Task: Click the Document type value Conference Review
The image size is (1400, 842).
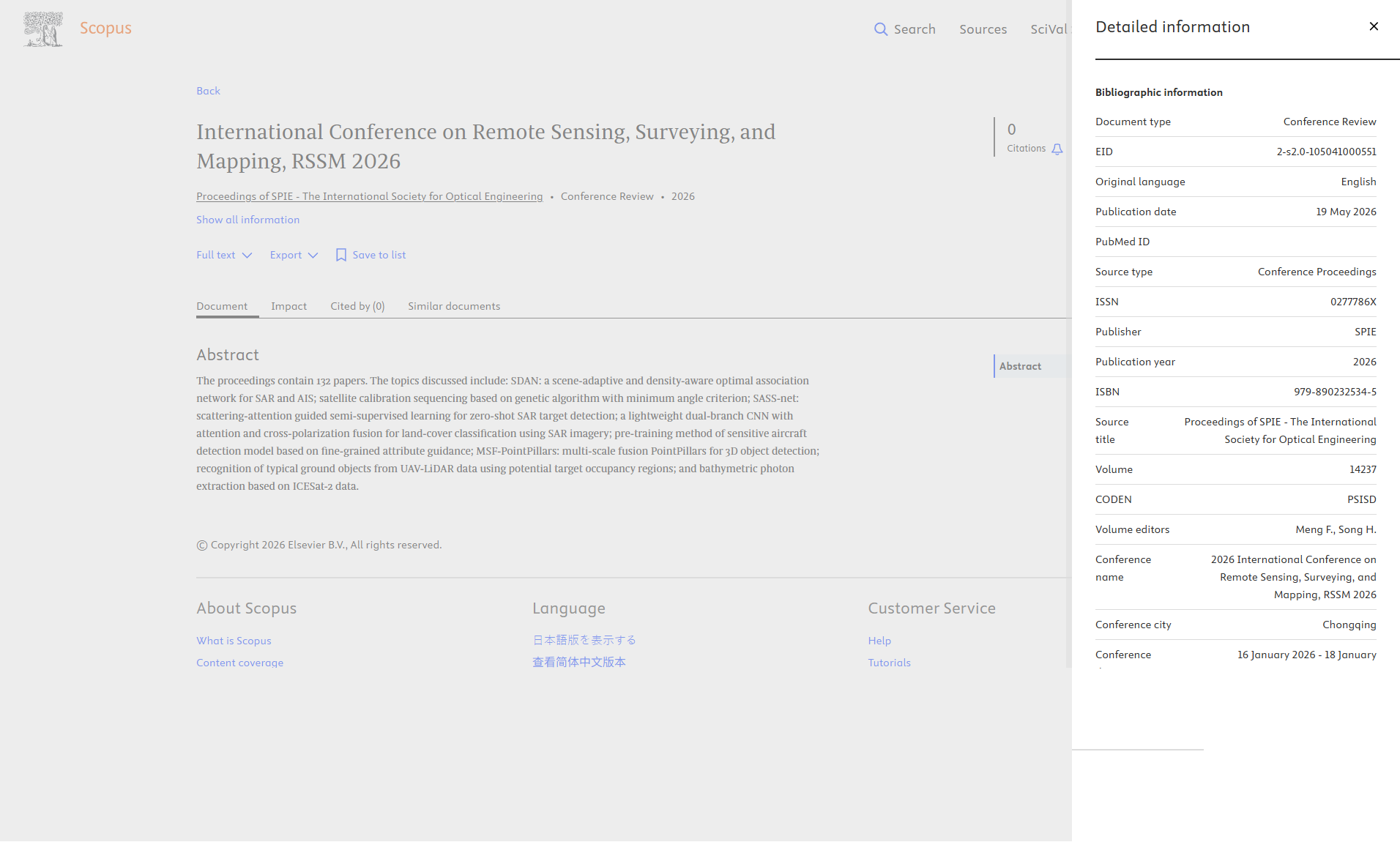Action: coord(1330,122)
